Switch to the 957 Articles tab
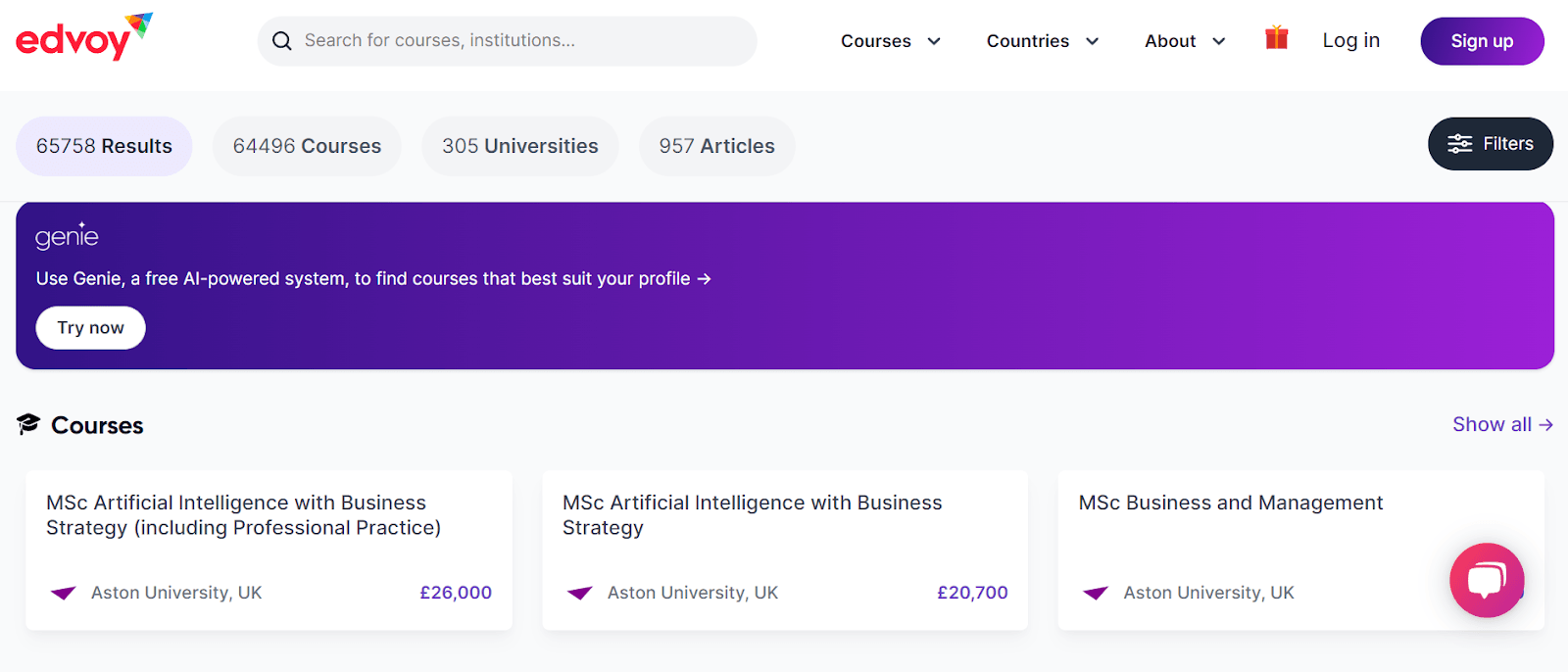The image size is (1568, 672). 717,146
